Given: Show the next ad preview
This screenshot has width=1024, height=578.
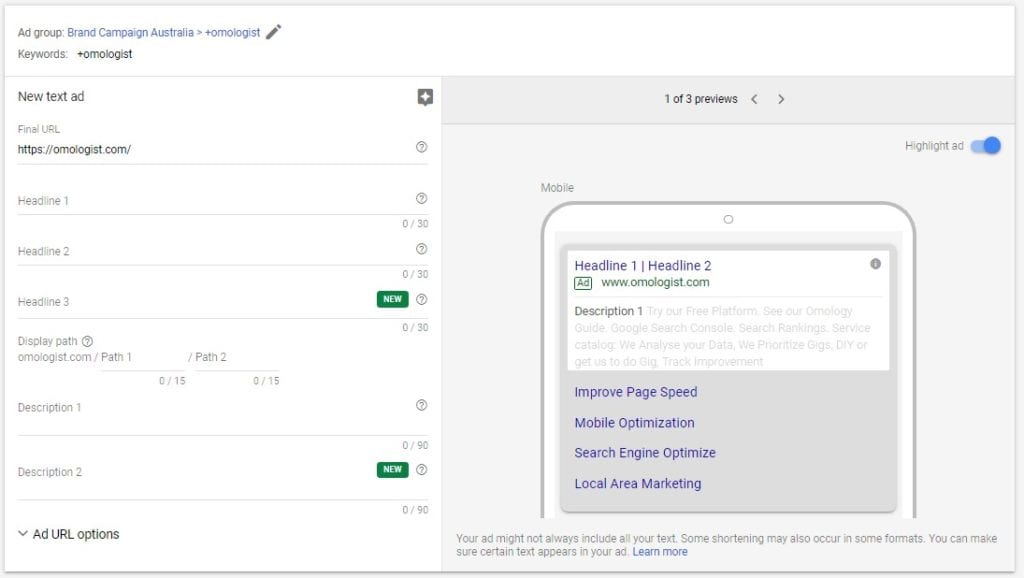Looking at the screenshot, I should (781, 99).
